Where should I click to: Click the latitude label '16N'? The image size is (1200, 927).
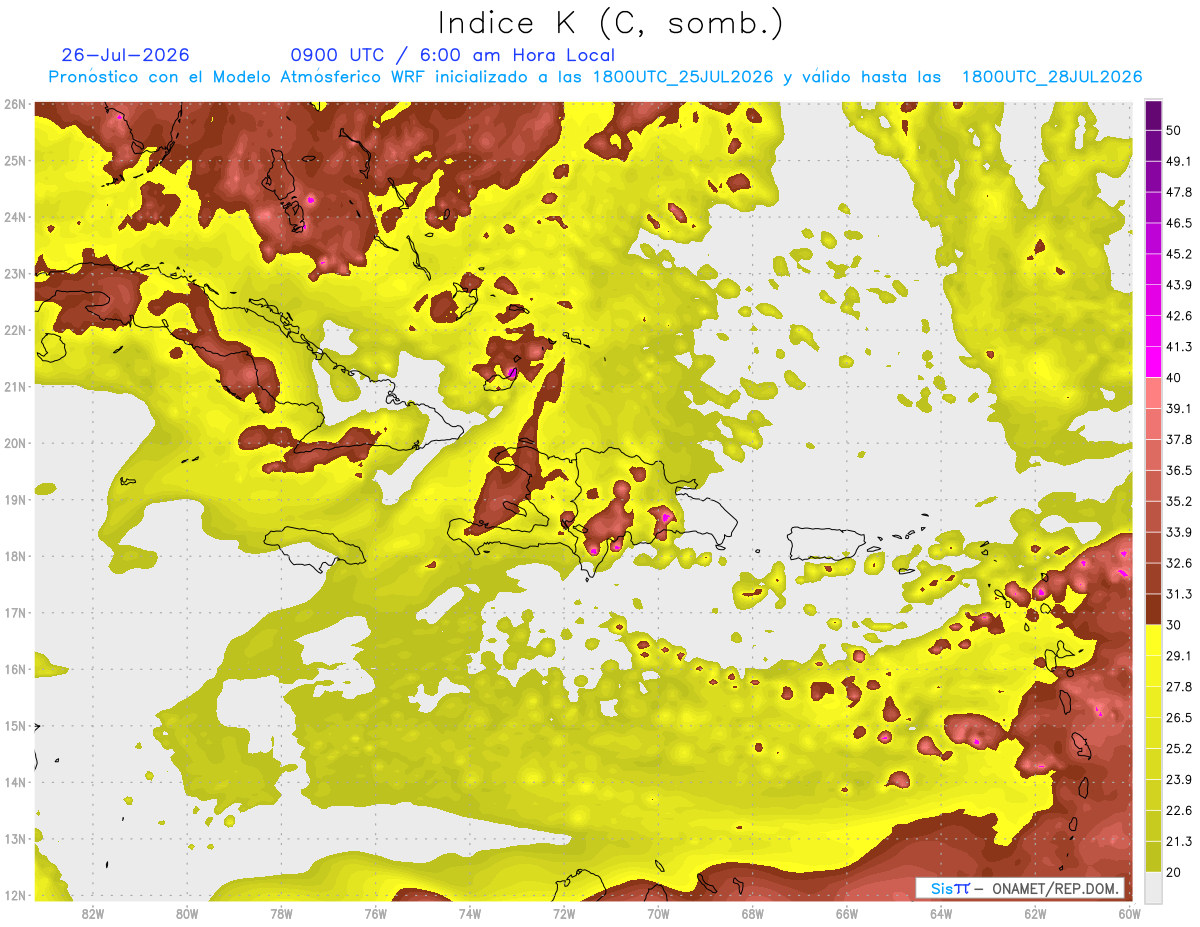point(15,669)
